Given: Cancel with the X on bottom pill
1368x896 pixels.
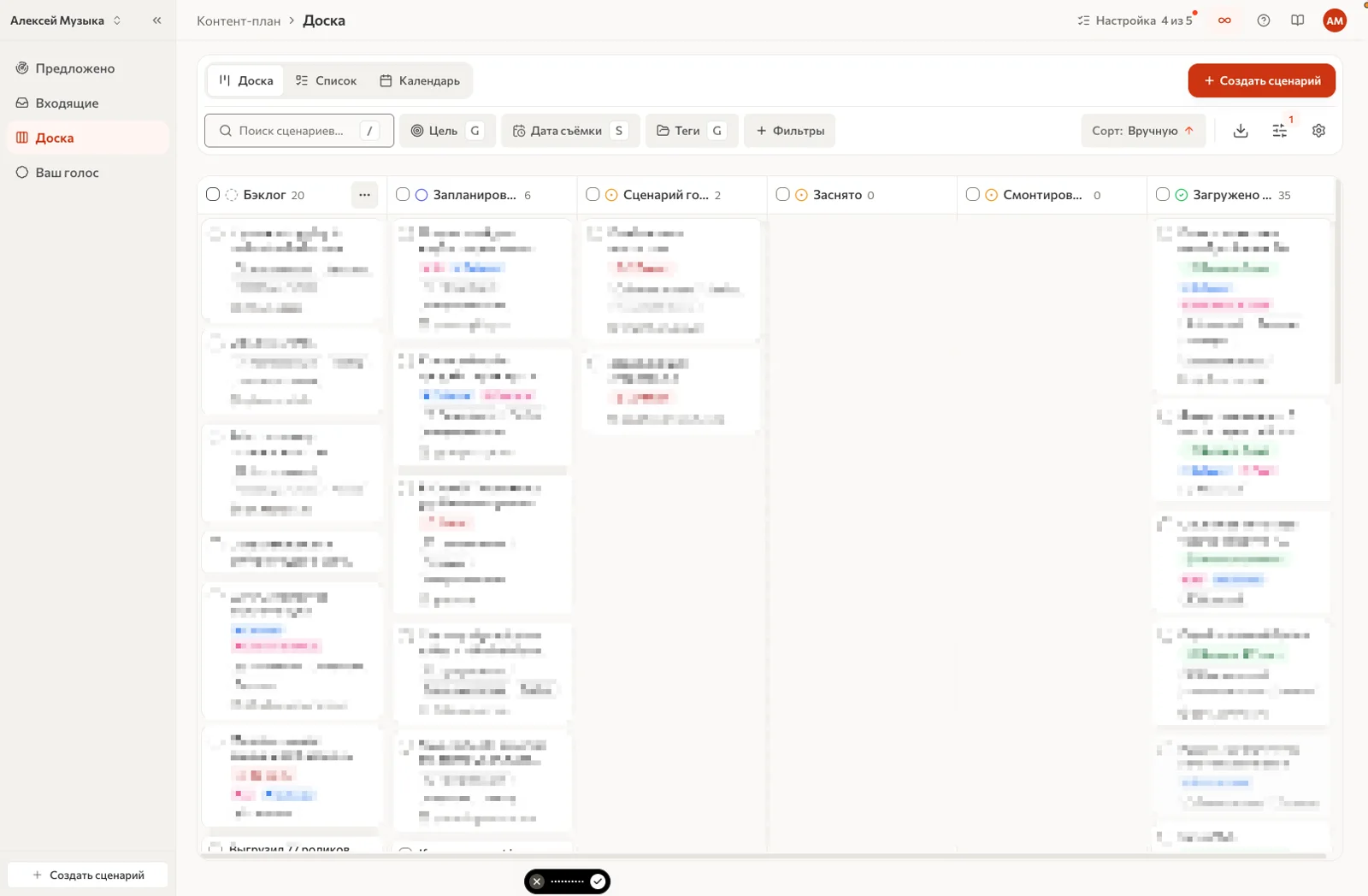Looking at the screenshot, I should (537, 881).
